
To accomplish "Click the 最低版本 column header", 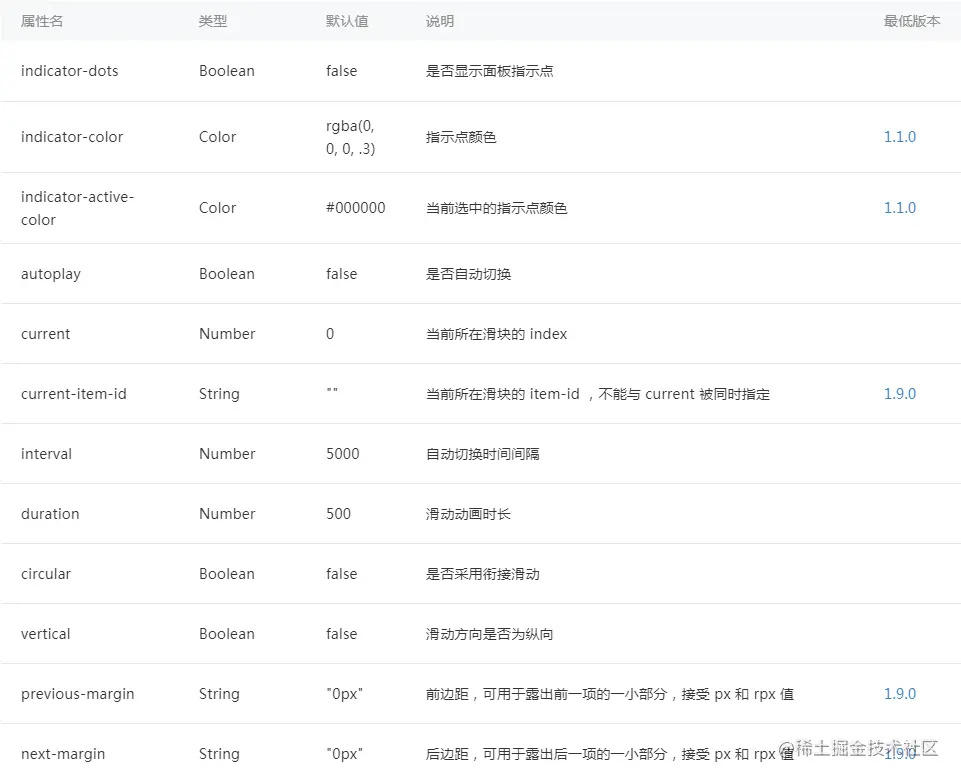I will [x=911, y=21].
